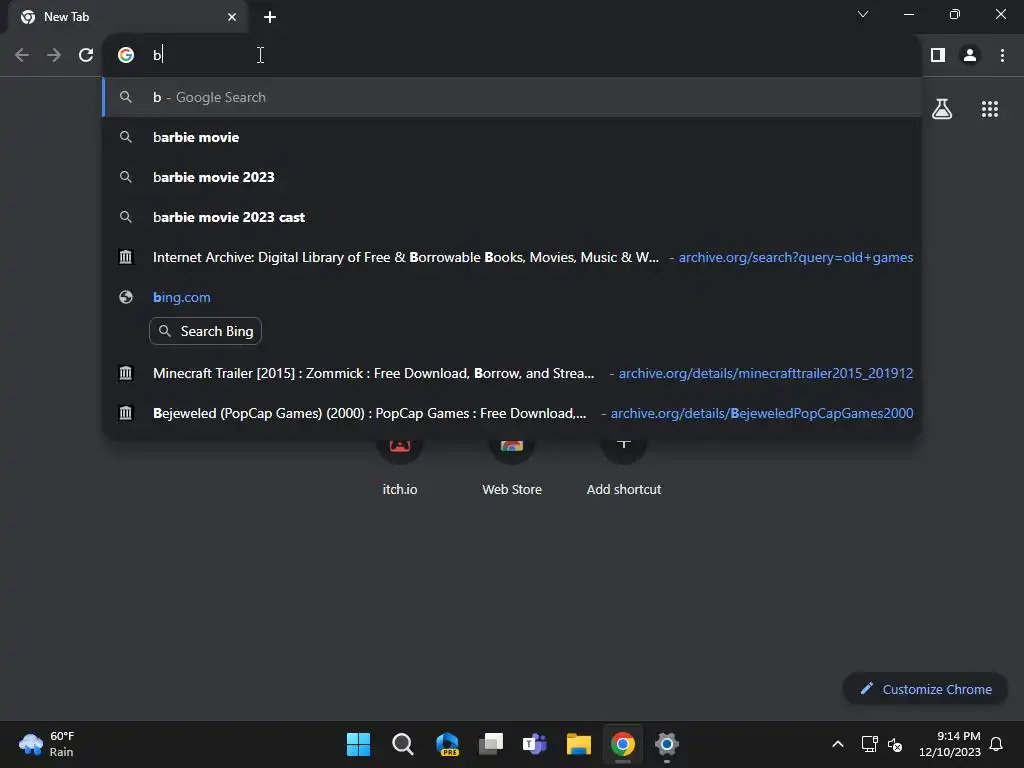Open Chrome's three-dot menu

click(x=1002, y=55)
